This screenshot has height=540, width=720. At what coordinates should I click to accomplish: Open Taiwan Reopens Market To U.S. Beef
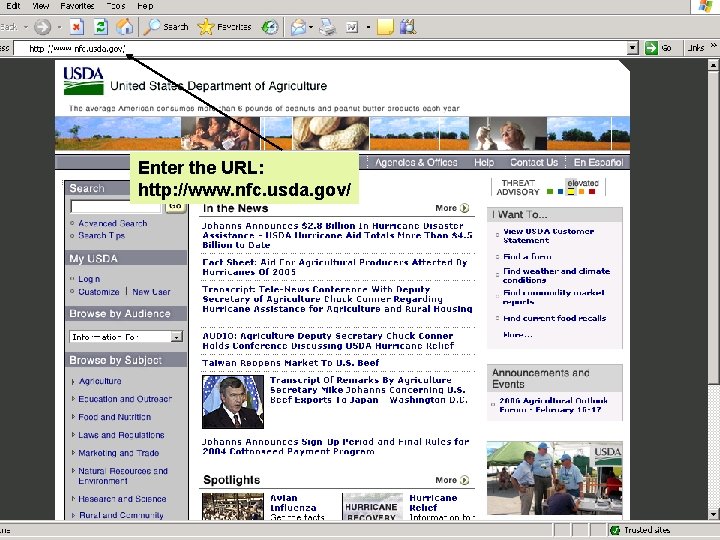291,363
